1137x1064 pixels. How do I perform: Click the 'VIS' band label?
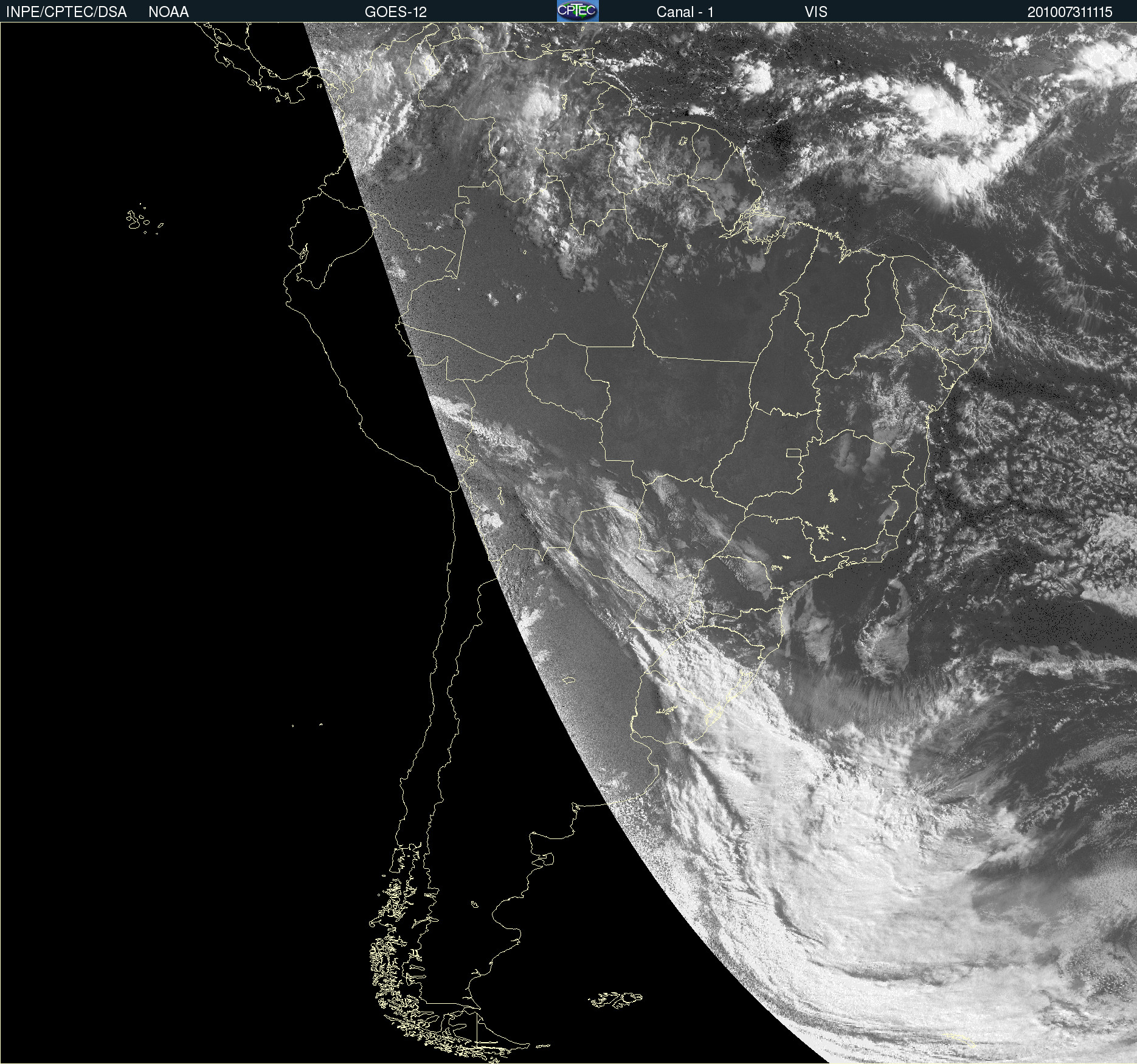coord(816,12)
